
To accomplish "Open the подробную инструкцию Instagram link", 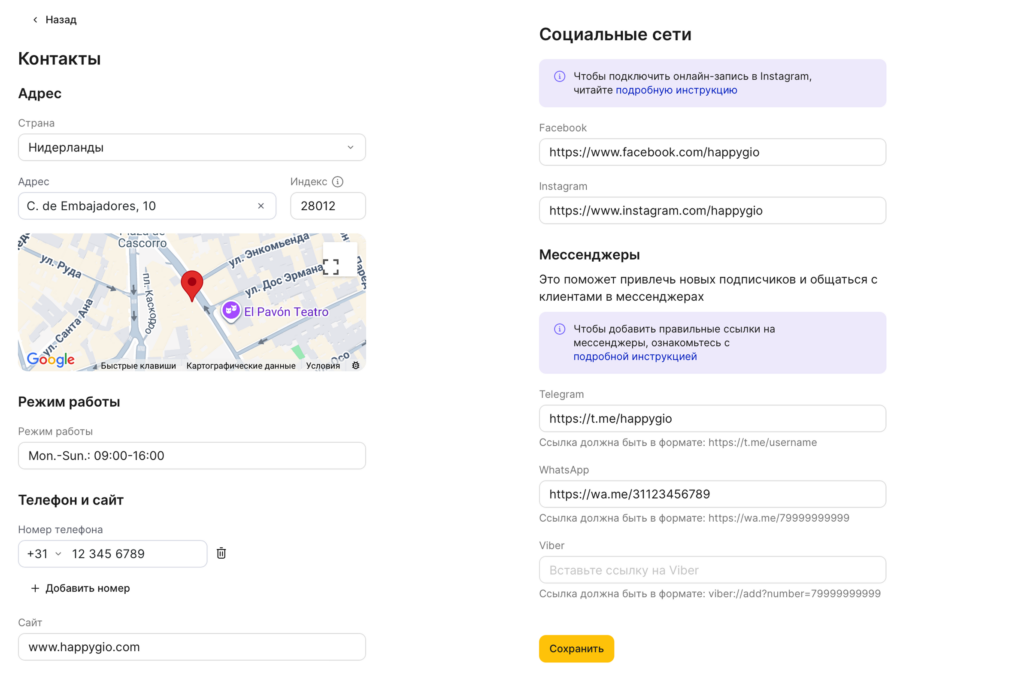I will click(676, 90).
